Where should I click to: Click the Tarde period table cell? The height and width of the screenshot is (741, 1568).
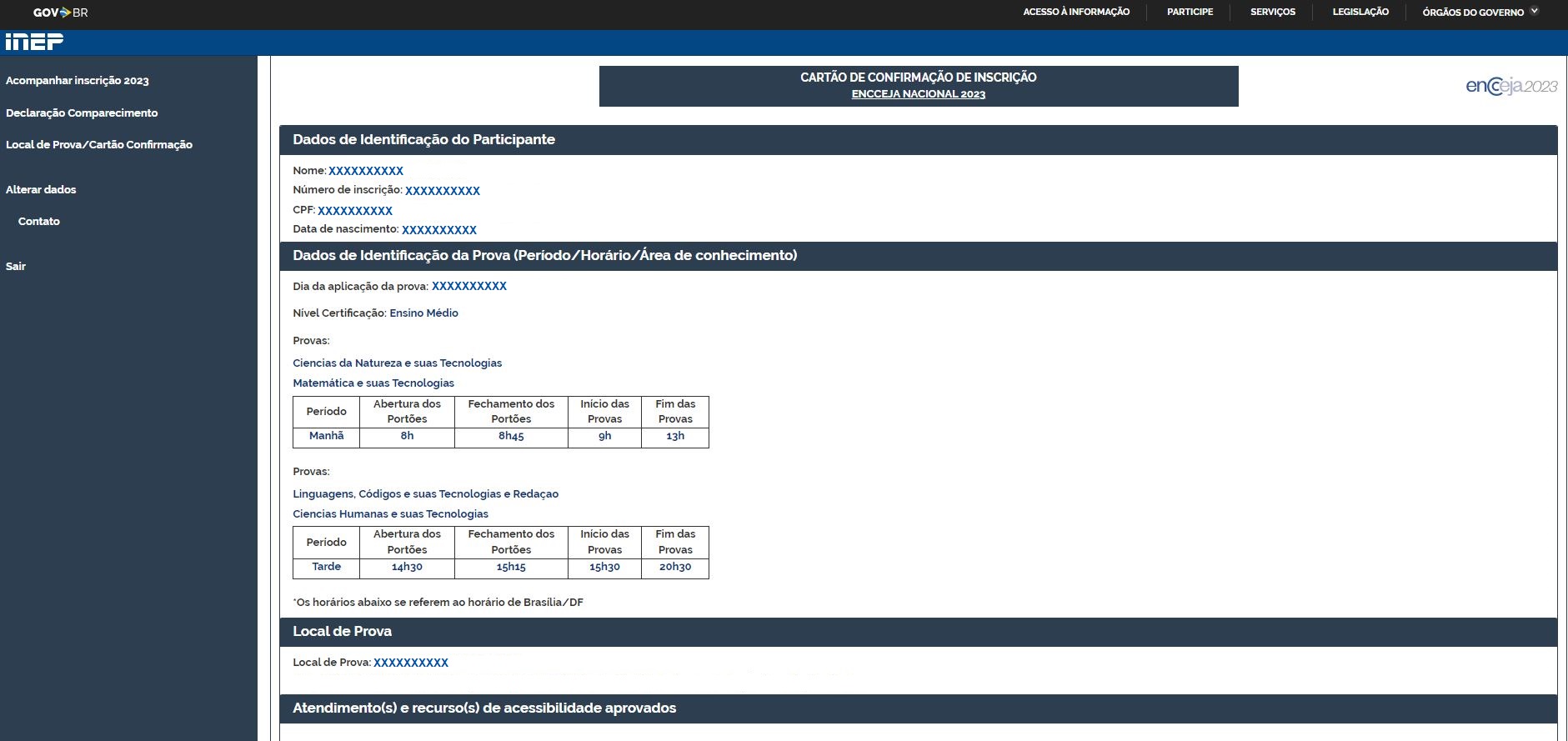click(326, 567)
